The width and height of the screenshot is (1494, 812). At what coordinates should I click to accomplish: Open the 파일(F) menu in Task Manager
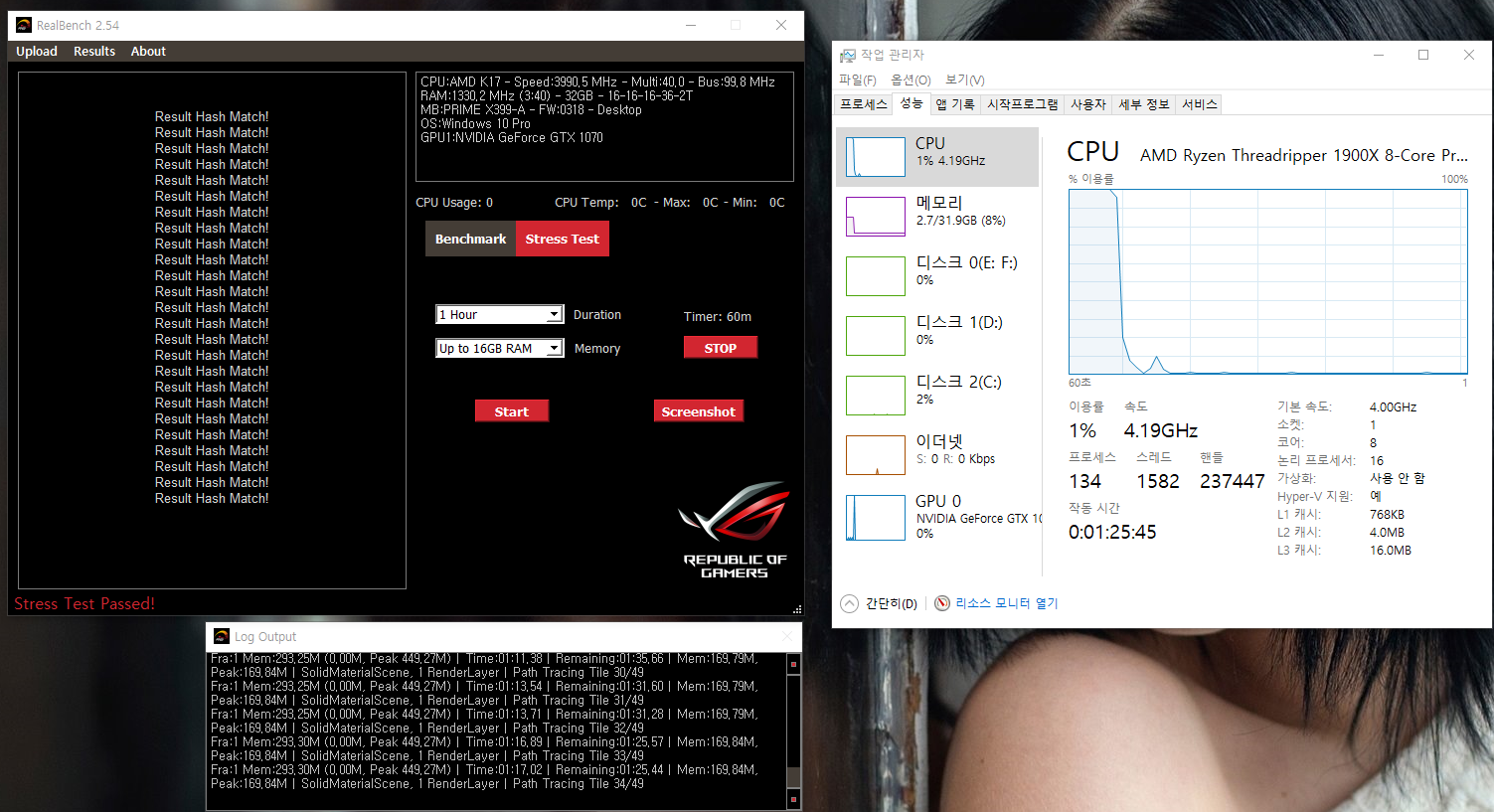(x=857, y=80)
